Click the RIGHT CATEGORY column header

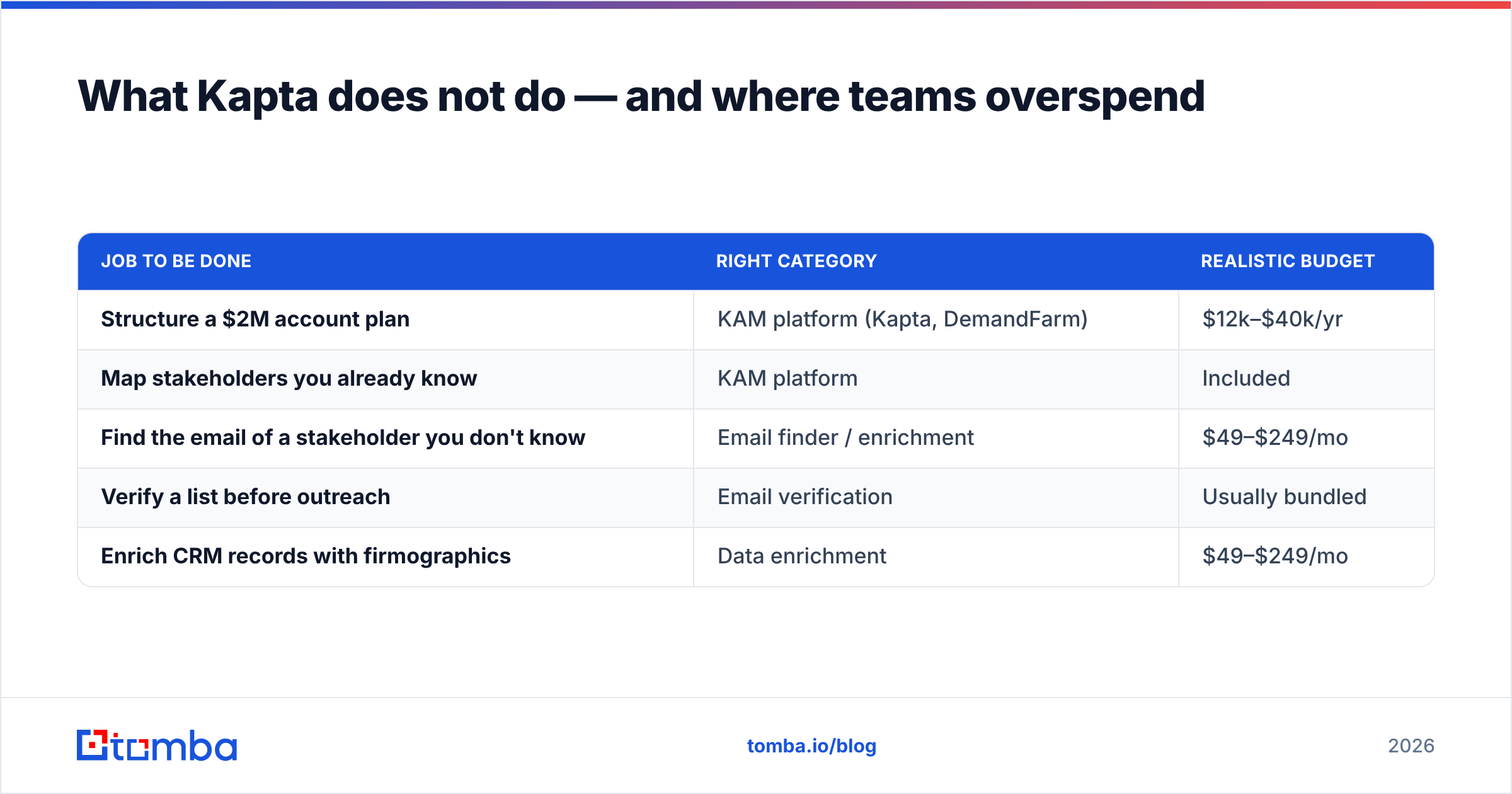pos(796,261)
